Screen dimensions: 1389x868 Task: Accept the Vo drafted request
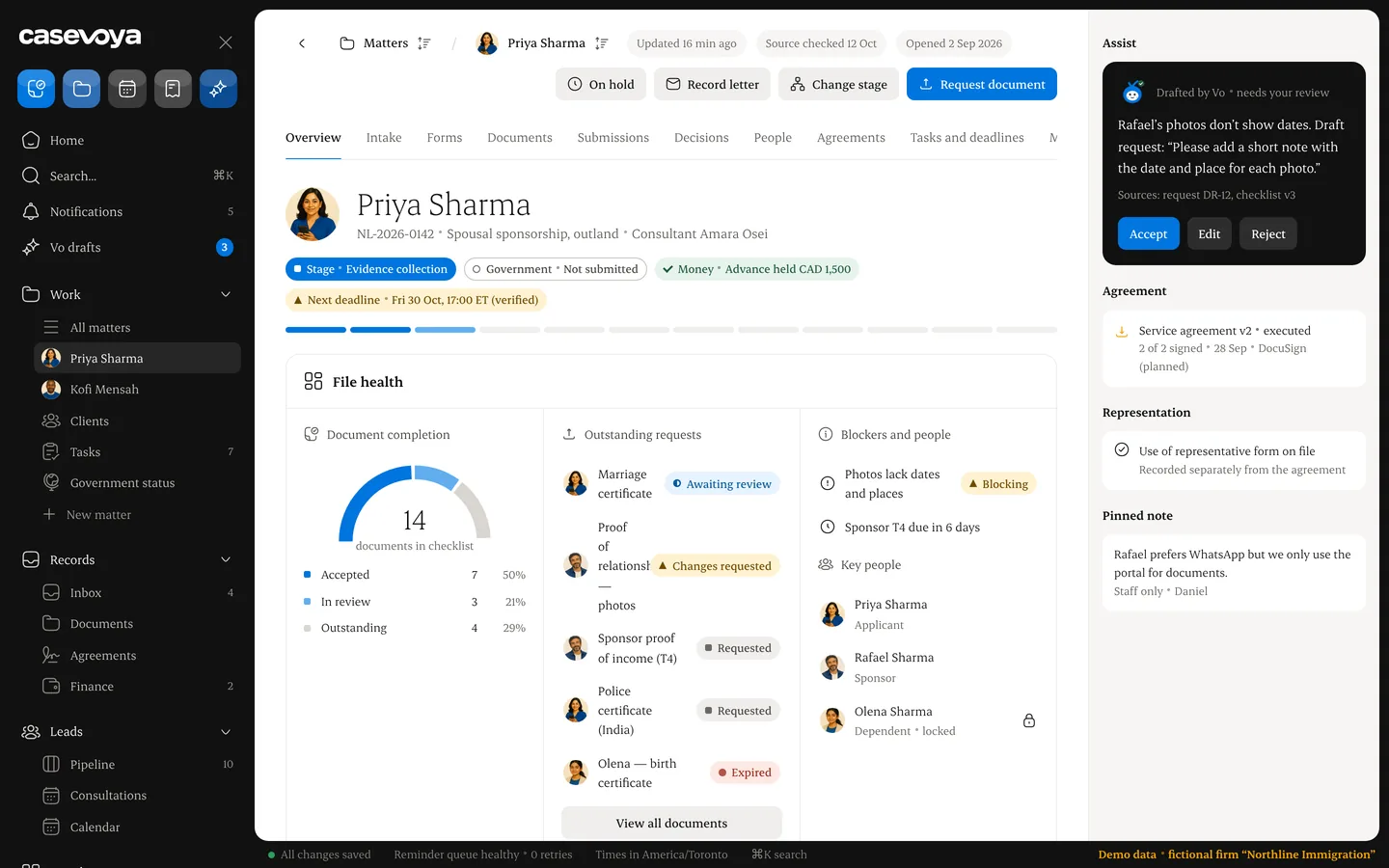[x=1148, y=233]
